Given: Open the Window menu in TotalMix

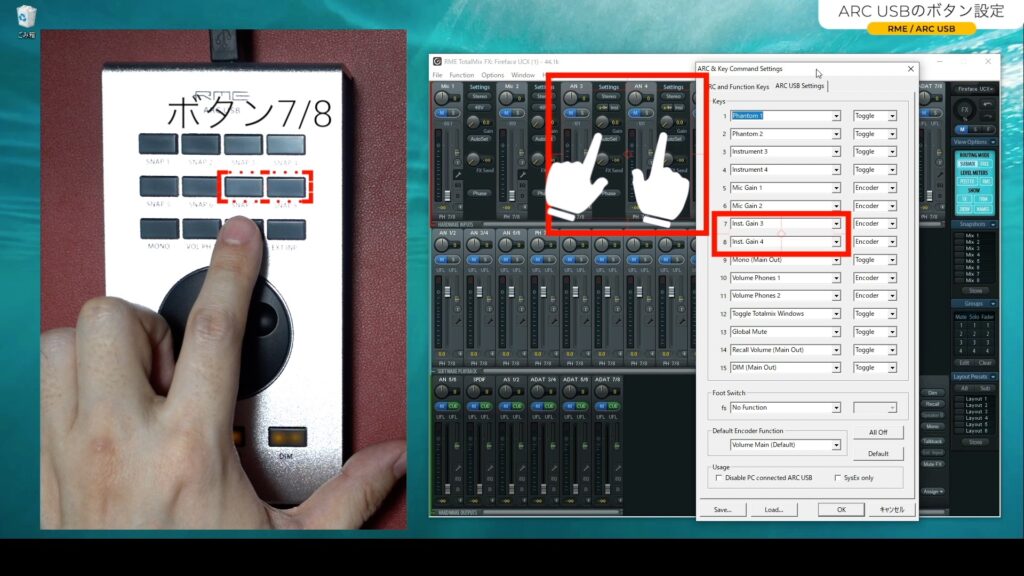Looking at the screenshot, I should tap(522, 75).
